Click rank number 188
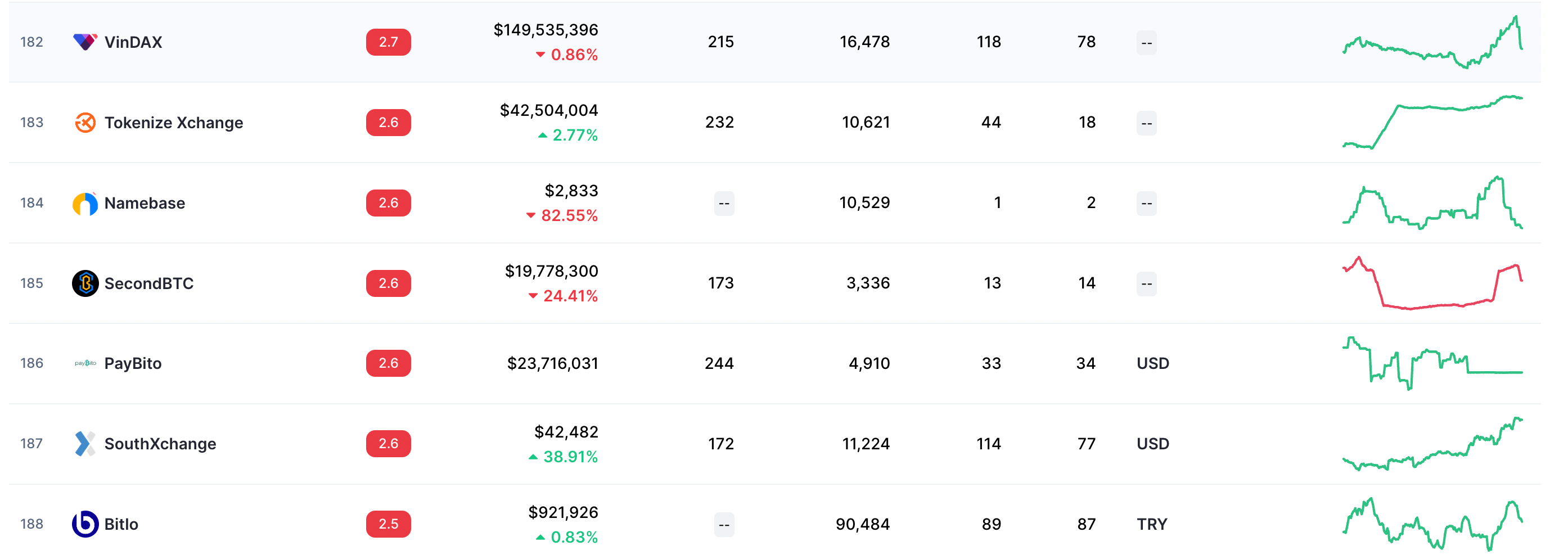 point(31,524)
